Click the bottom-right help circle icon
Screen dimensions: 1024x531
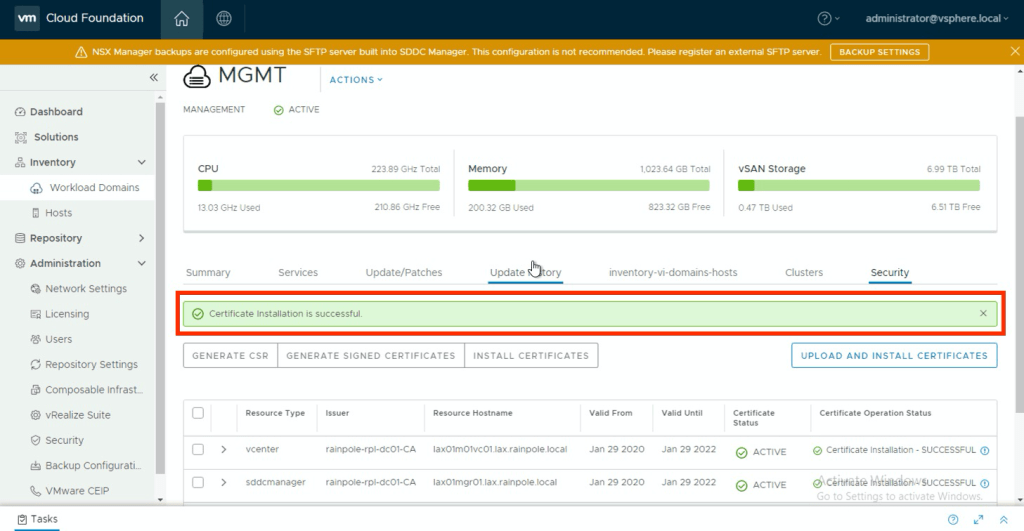pos(953,520)
